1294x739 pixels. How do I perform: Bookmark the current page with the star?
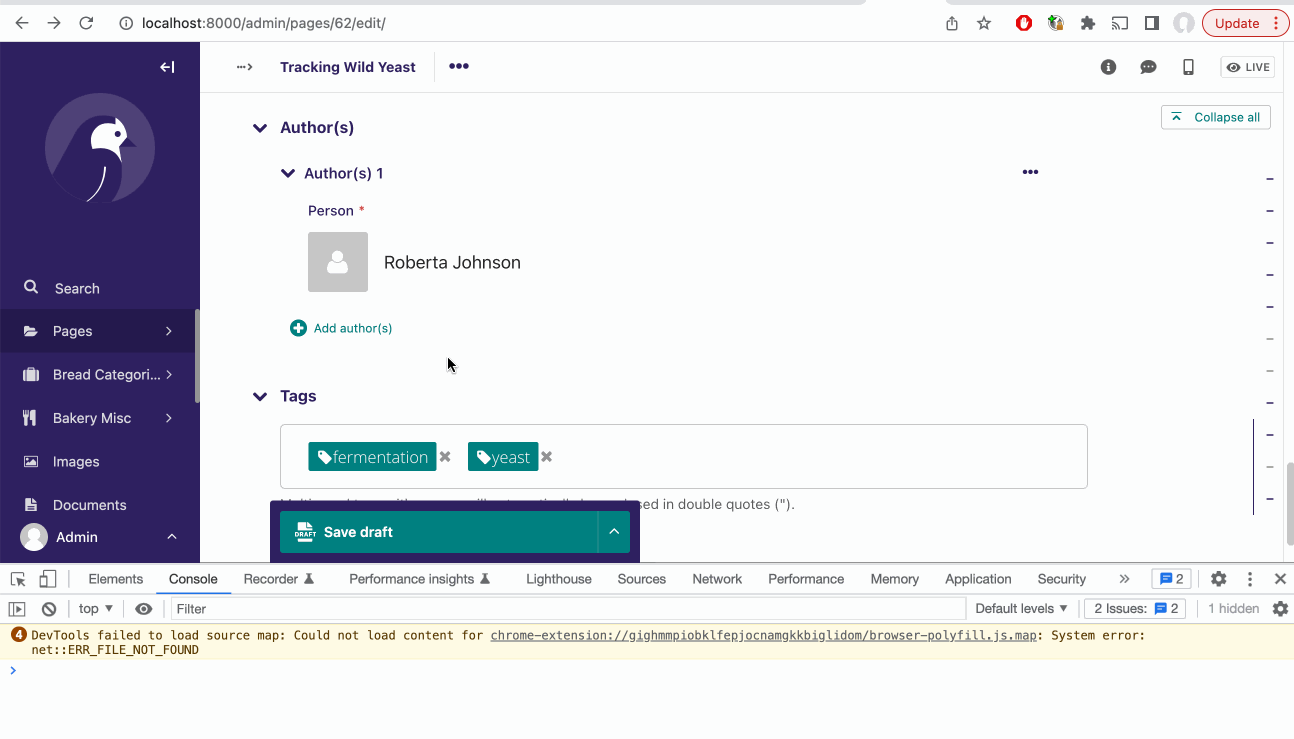(x=984, y=22)
